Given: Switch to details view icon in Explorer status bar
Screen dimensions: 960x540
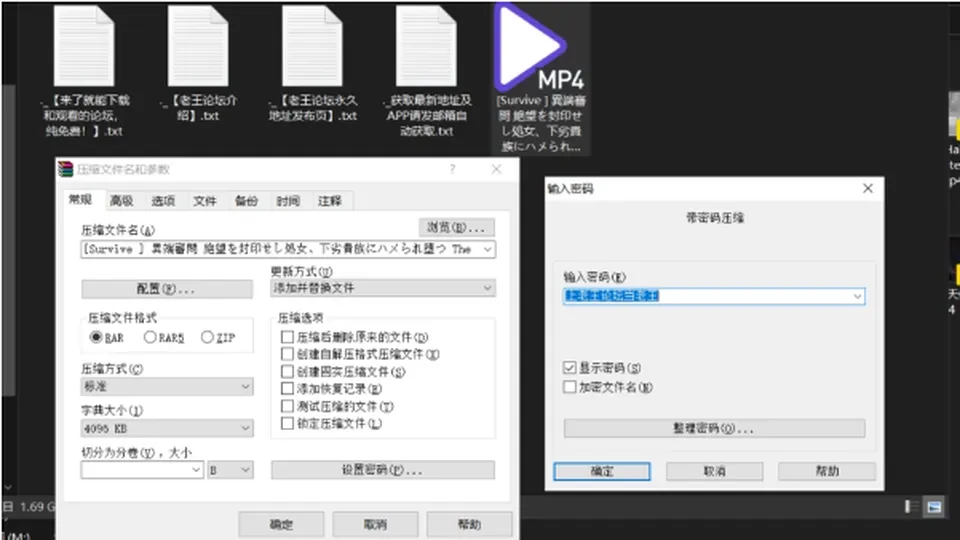Looking at the screenshot, I should (911, 506).
